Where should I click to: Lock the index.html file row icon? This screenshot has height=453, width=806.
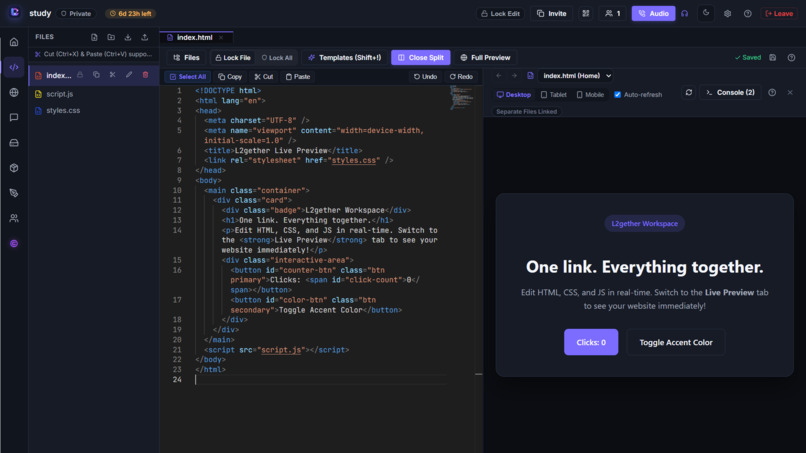coord(80,75)
